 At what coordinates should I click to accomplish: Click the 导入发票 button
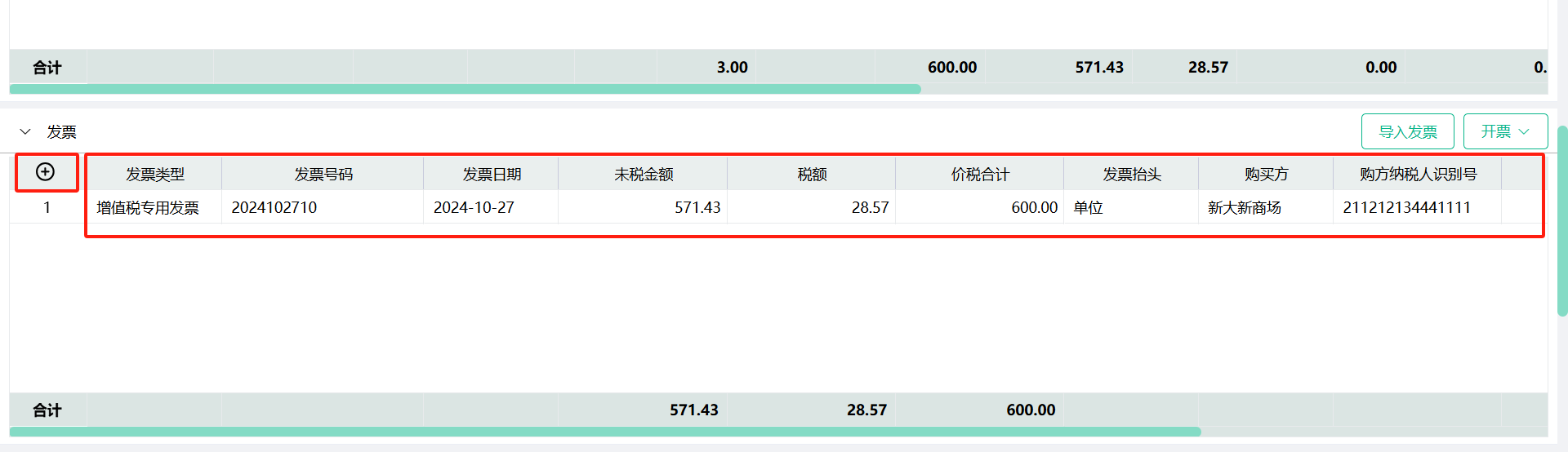coord(1407,131)
